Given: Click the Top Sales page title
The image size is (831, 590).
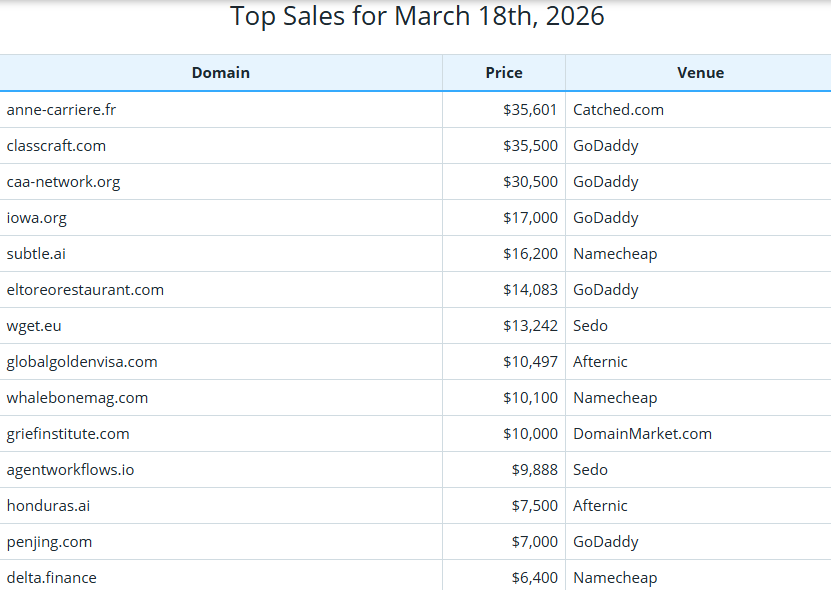Looking at the screenshot, I should coord(416,16).
